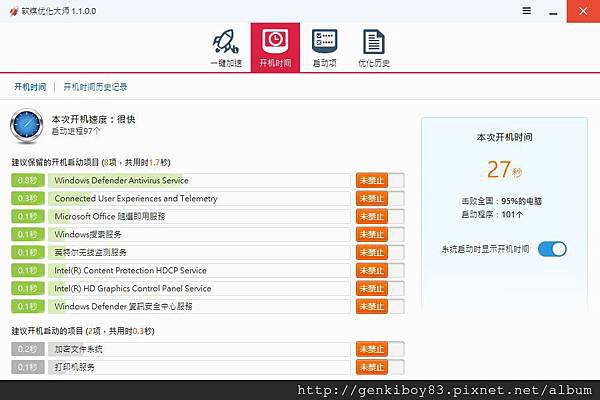Switch to 开机时间 sub-tab

point(30,87)
